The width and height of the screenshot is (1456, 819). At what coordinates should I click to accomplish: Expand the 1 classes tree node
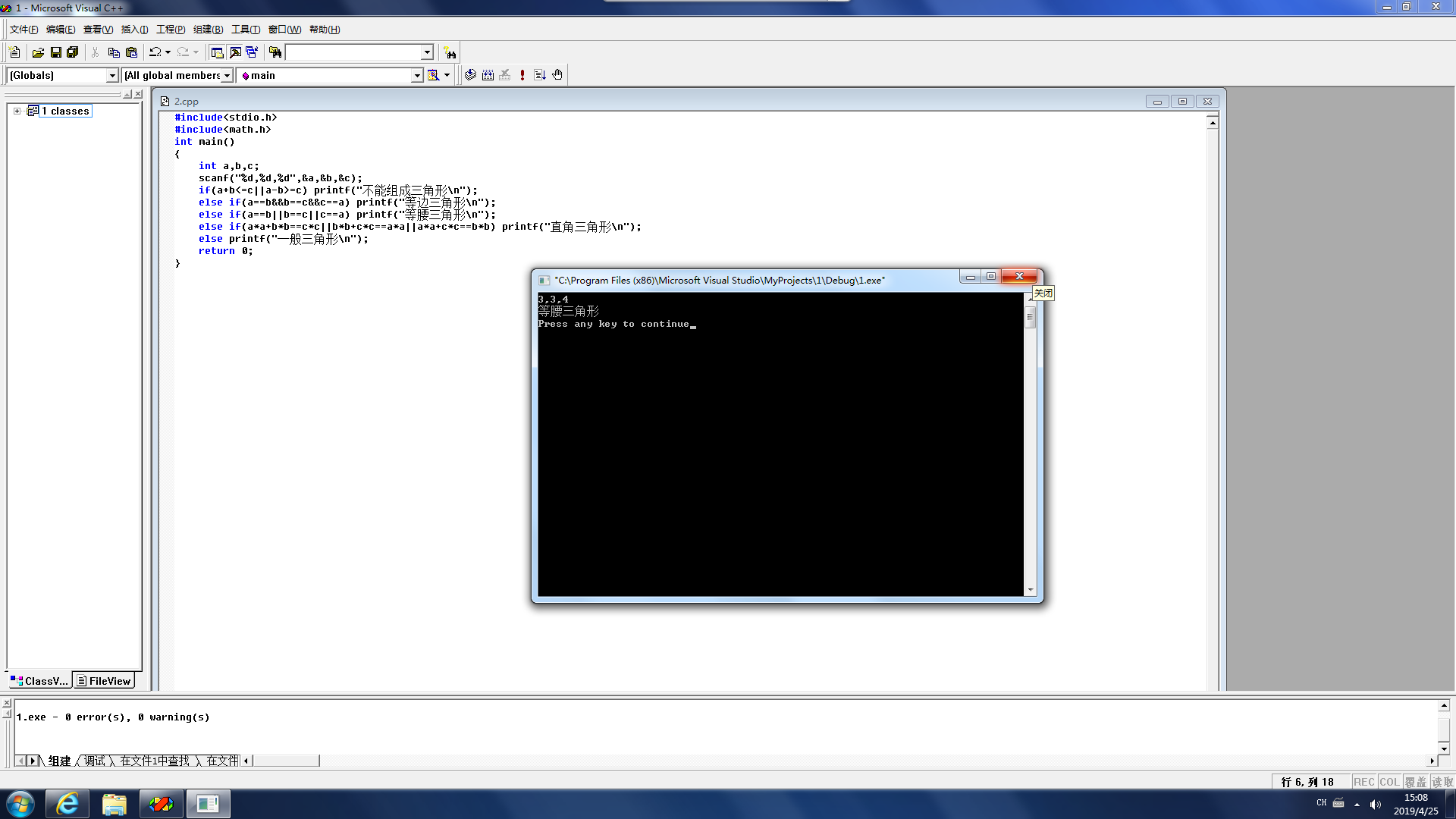pyautogui.click(x=17, y=111)
